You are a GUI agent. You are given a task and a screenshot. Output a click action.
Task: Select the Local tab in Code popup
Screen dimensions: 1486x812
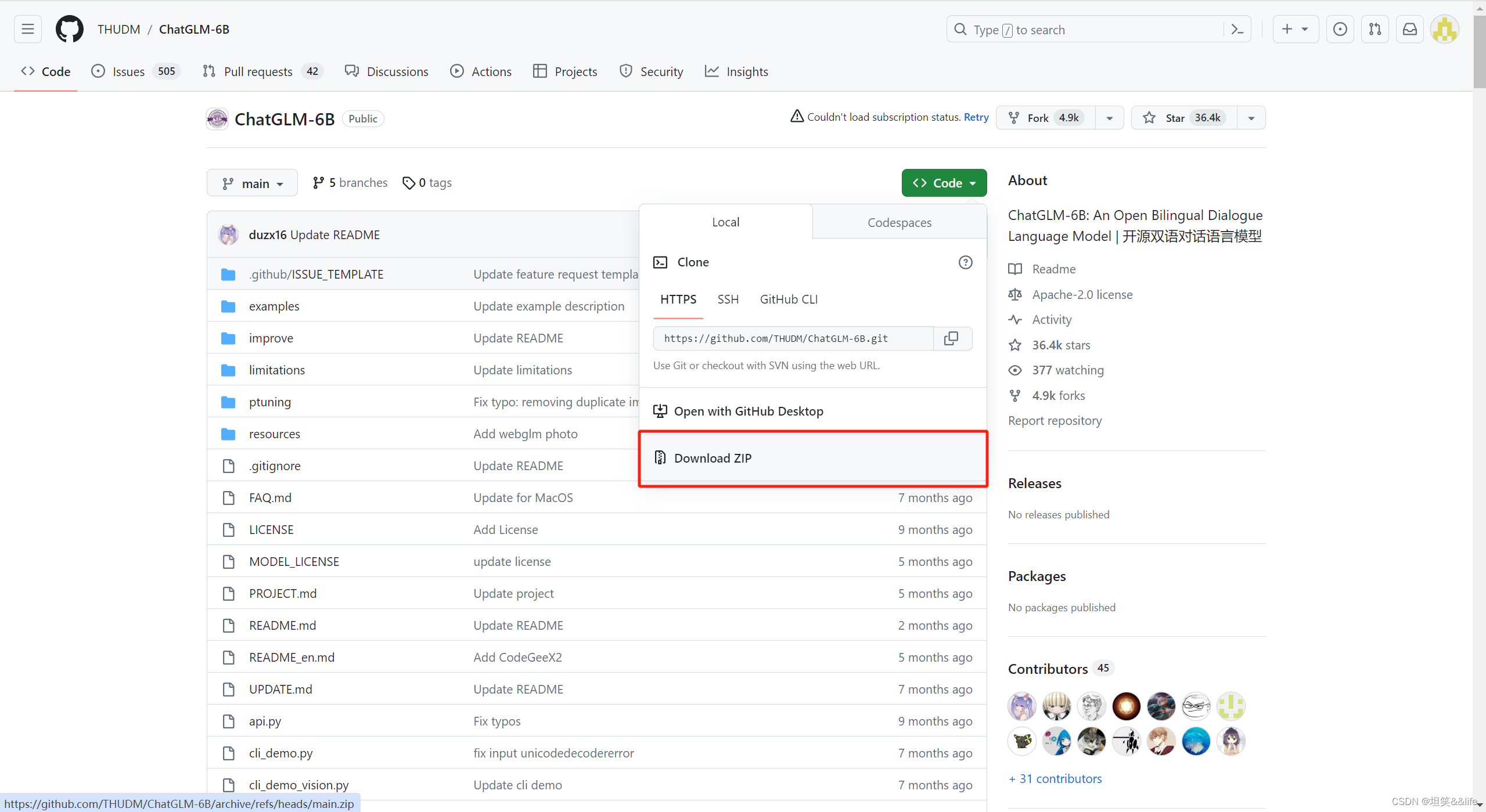coord(725,222)
